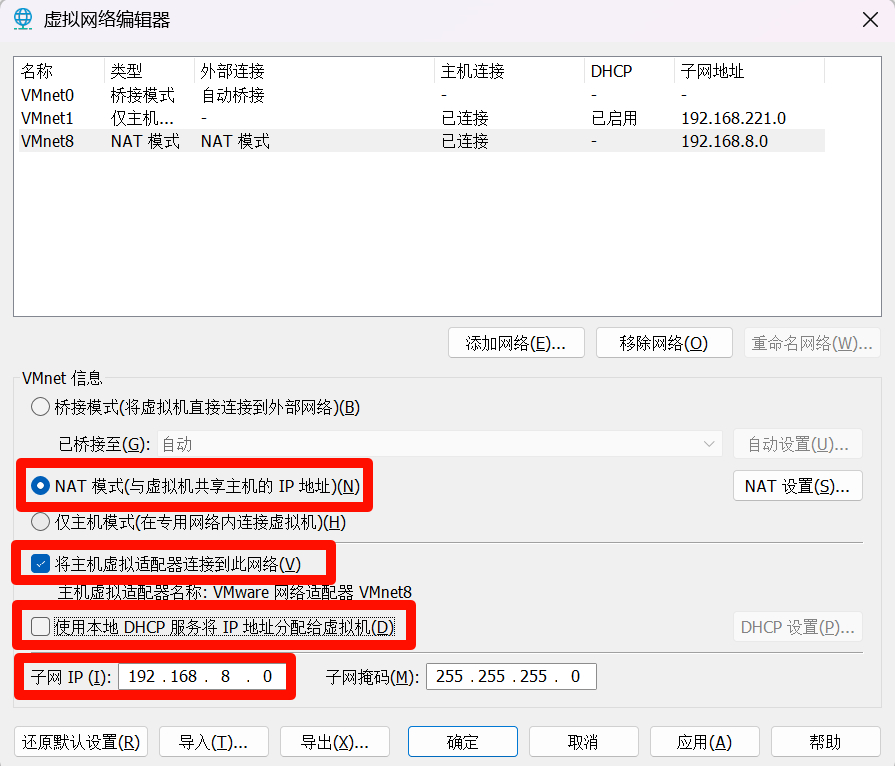
Task: Select the 桥接模式 radio button
Action: (40, 407)
